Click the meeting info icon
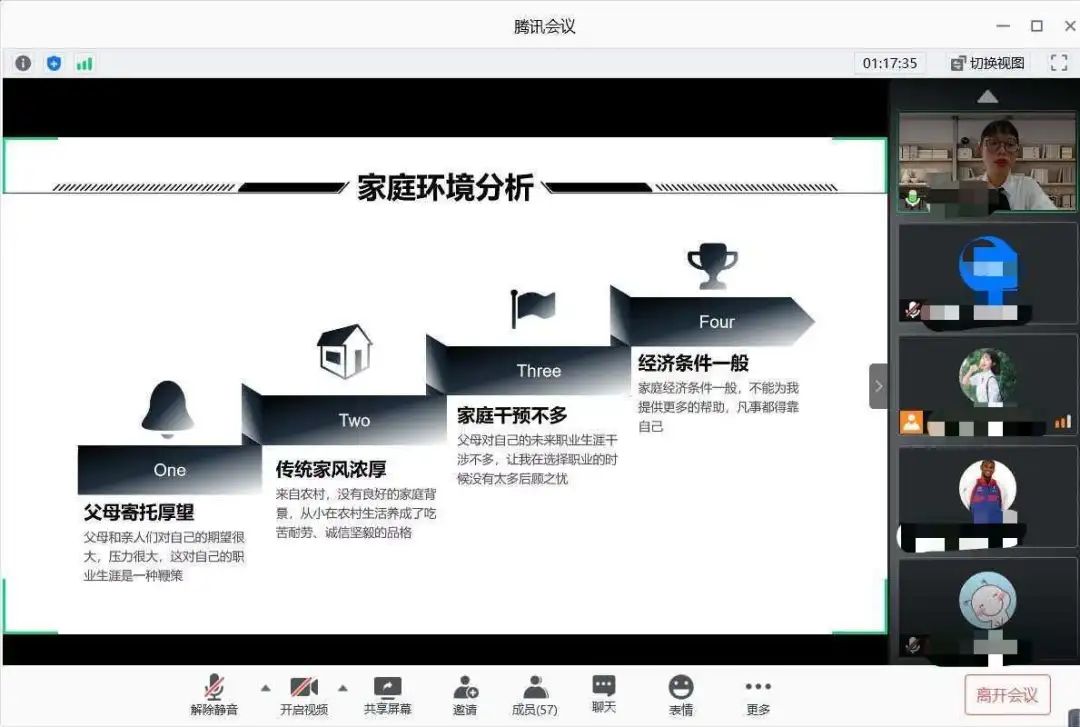This screenshot has width=1080, height=727. click(x=23, y=63)
